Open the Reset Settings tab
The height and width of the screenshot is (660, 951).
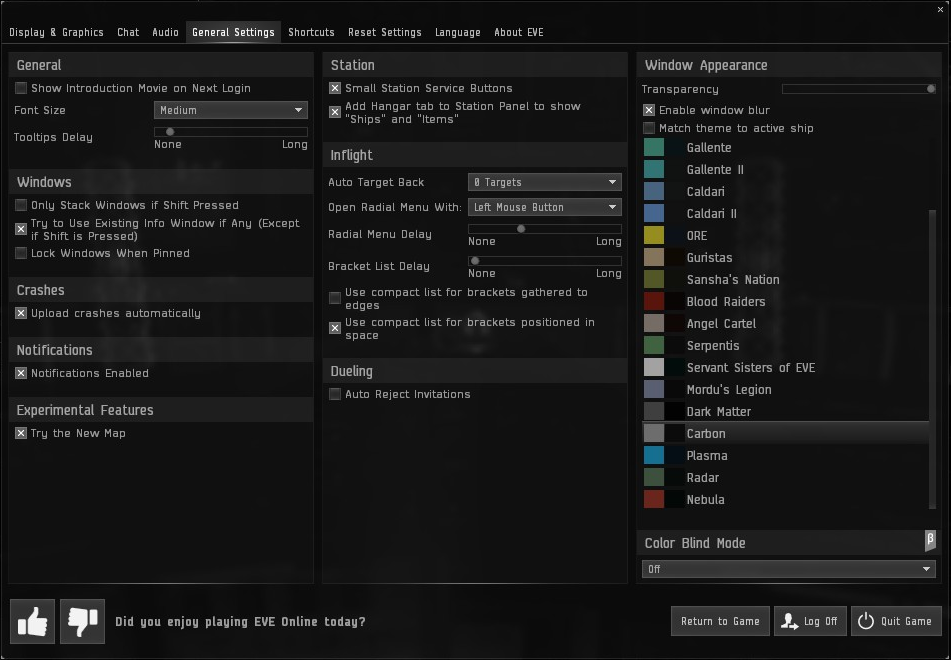pyautogui.click(x=385, y=32)
